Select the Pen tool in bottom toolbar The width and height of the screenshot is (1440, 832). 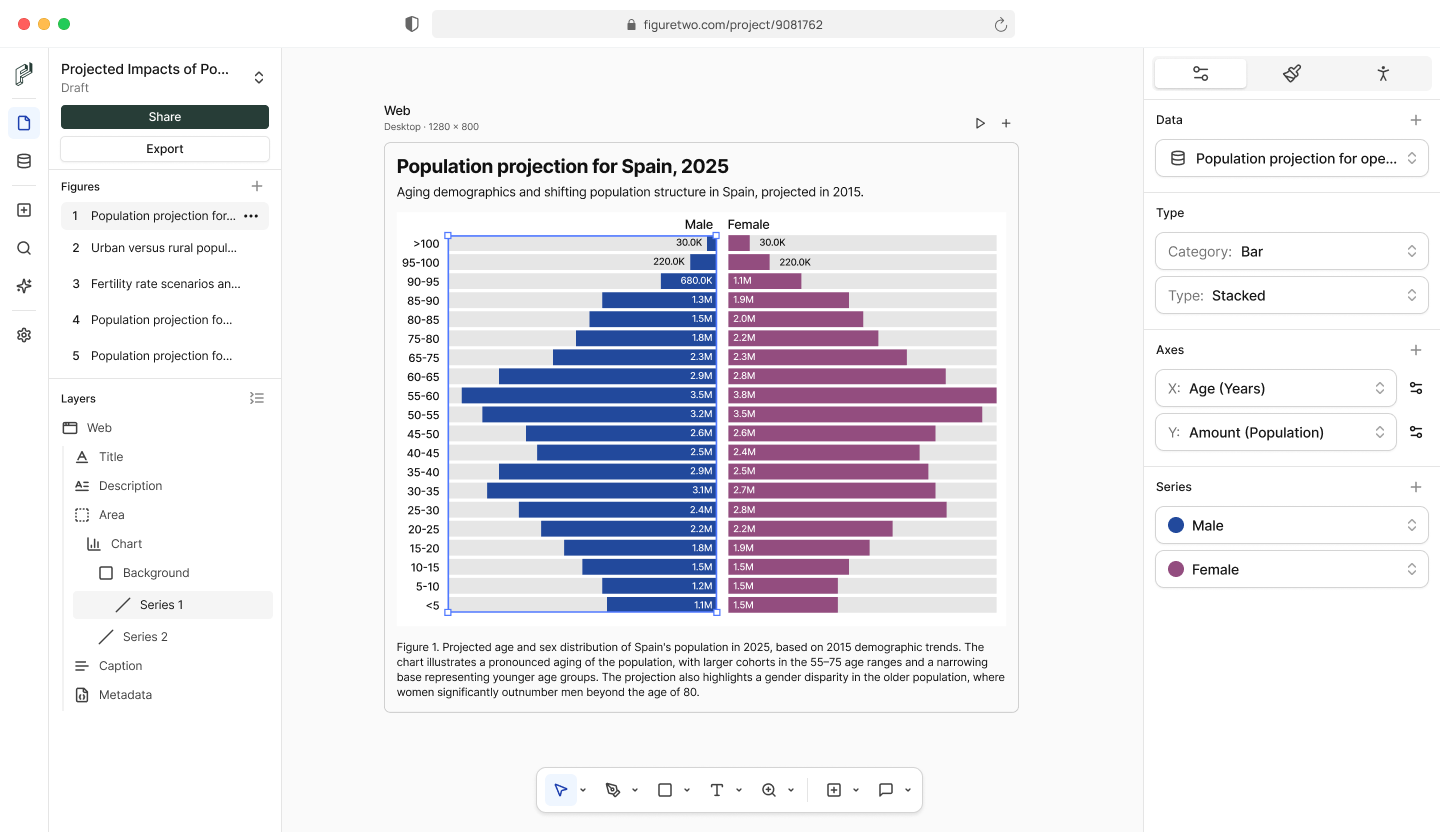(613, 790)
